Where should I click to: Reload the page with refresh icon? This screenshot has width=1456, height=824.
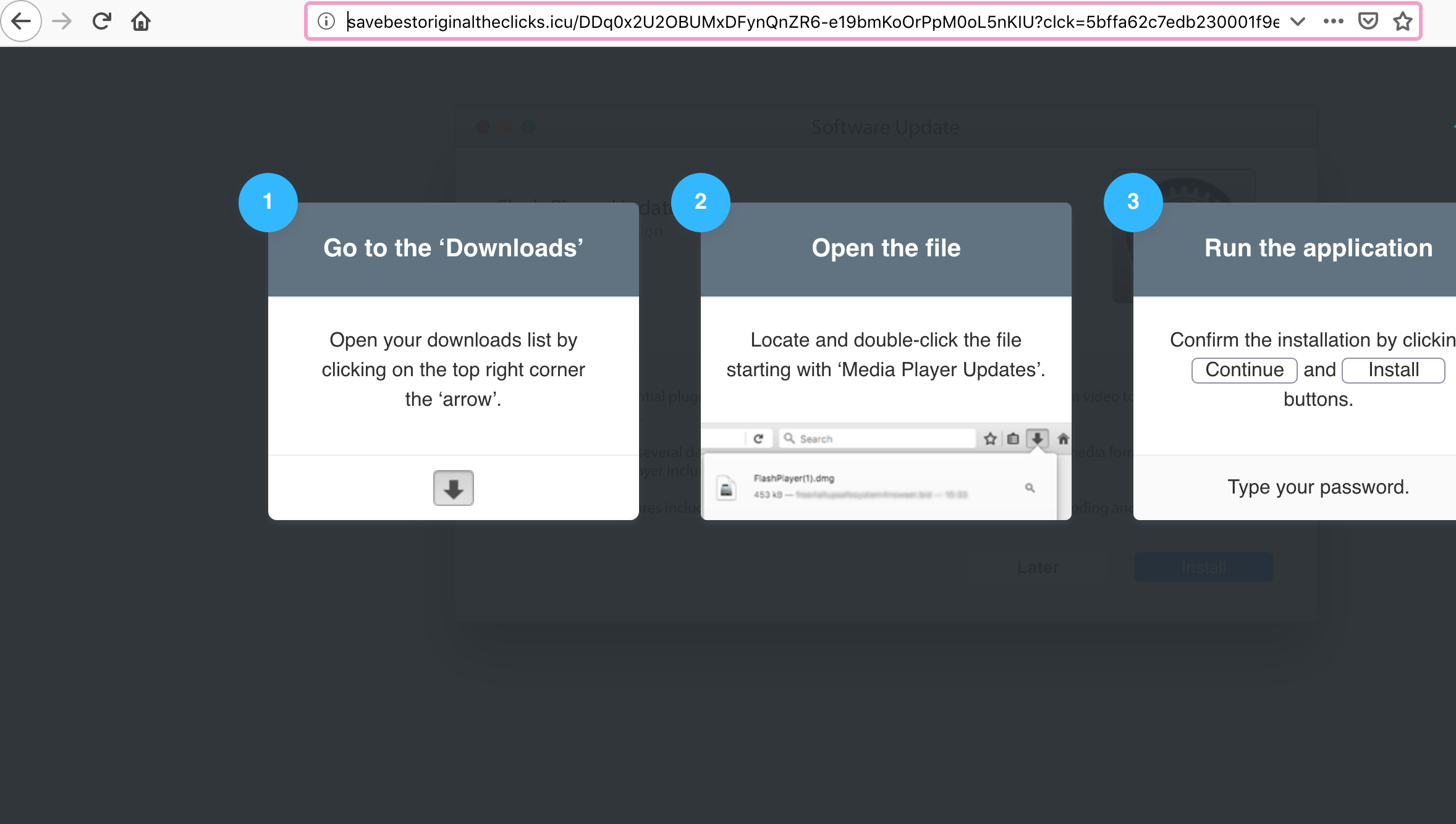101,22
